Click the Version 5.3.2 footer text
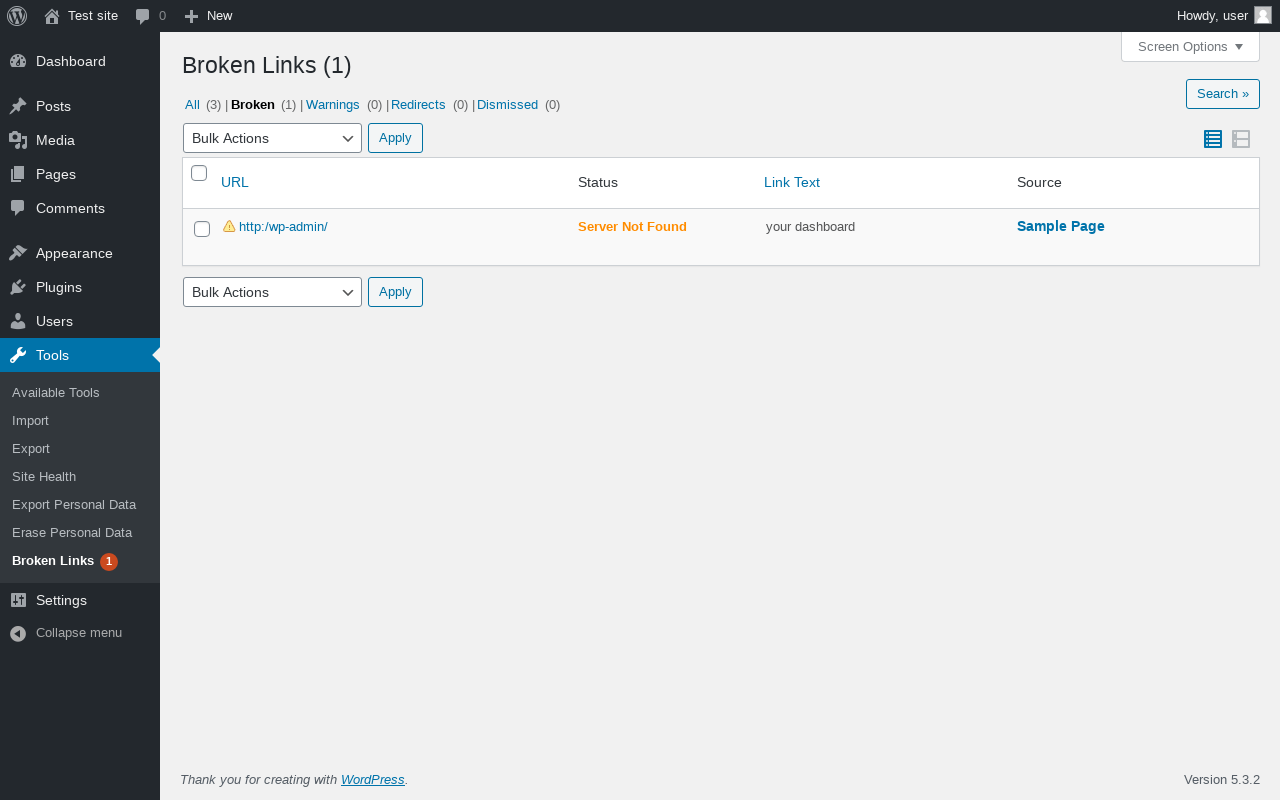Viewport: 1280px width, 800px height. 1222,780
